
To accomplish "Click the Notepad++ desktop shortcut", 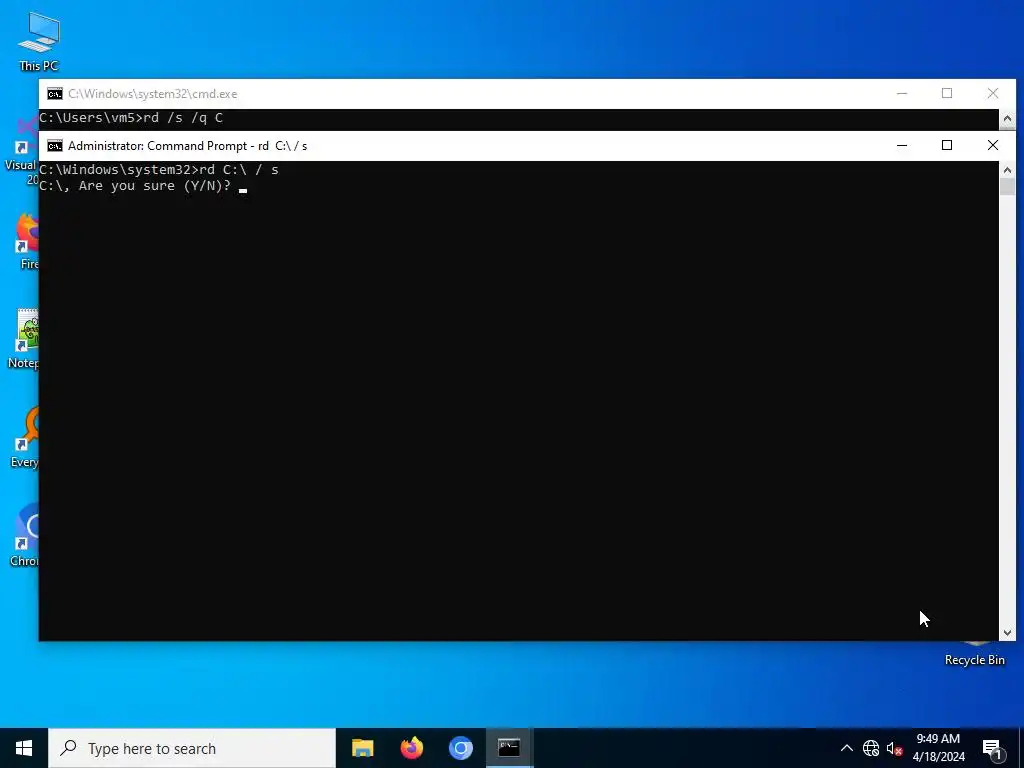I will click(x=25, y=340).
